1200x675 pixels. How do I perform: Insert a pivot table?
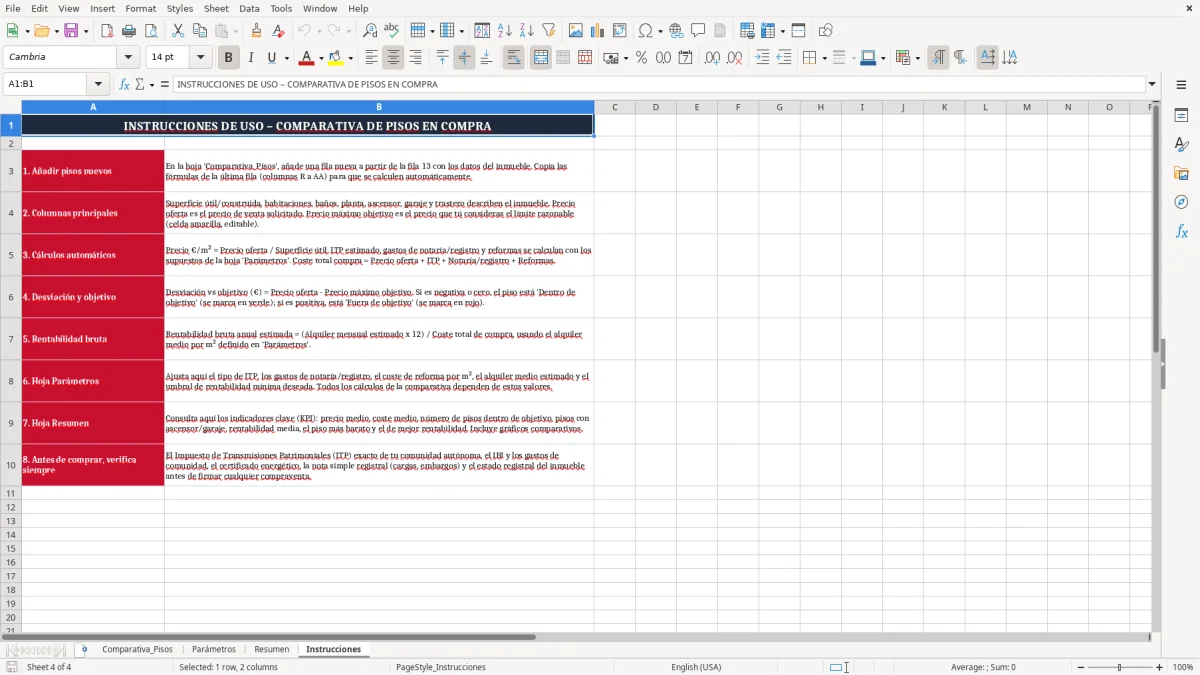click(x=620, y=31)
